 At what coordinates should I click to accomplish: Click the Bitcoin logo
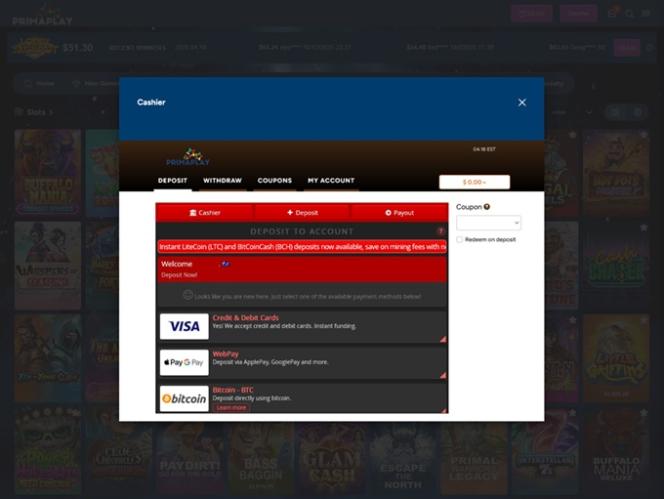(x=184, y=398)
